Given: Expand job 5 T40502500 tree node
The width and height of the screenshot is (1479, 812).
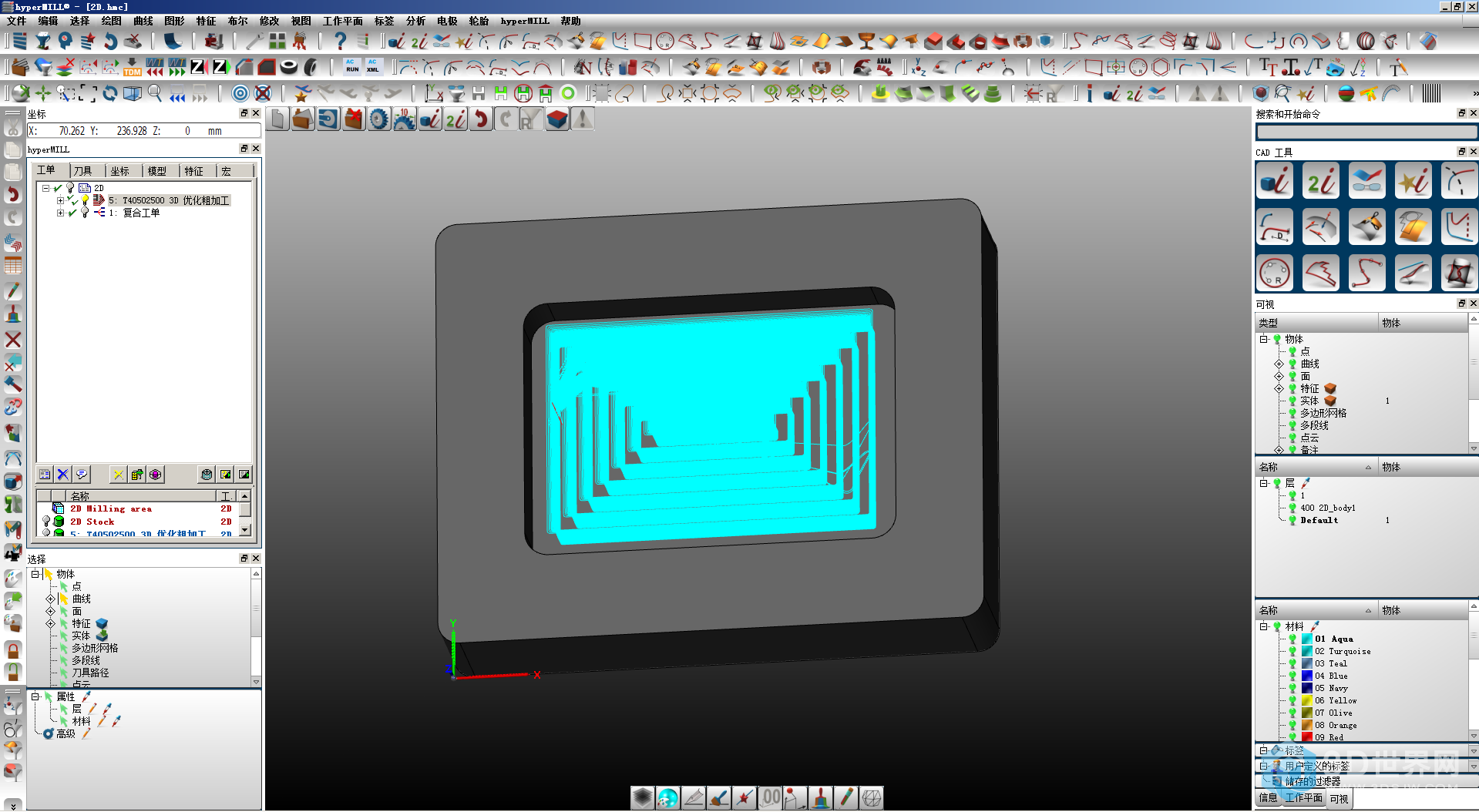Looking at the screenshot, I should click(60, 200).
